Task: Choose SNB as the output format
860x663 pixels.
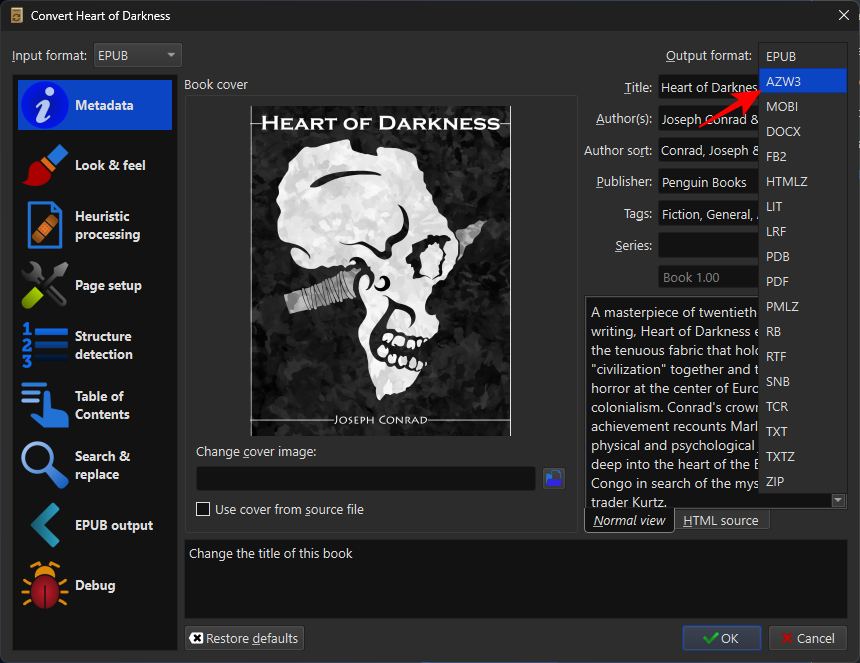Action: pyautogui.click(x=803, y=382)
